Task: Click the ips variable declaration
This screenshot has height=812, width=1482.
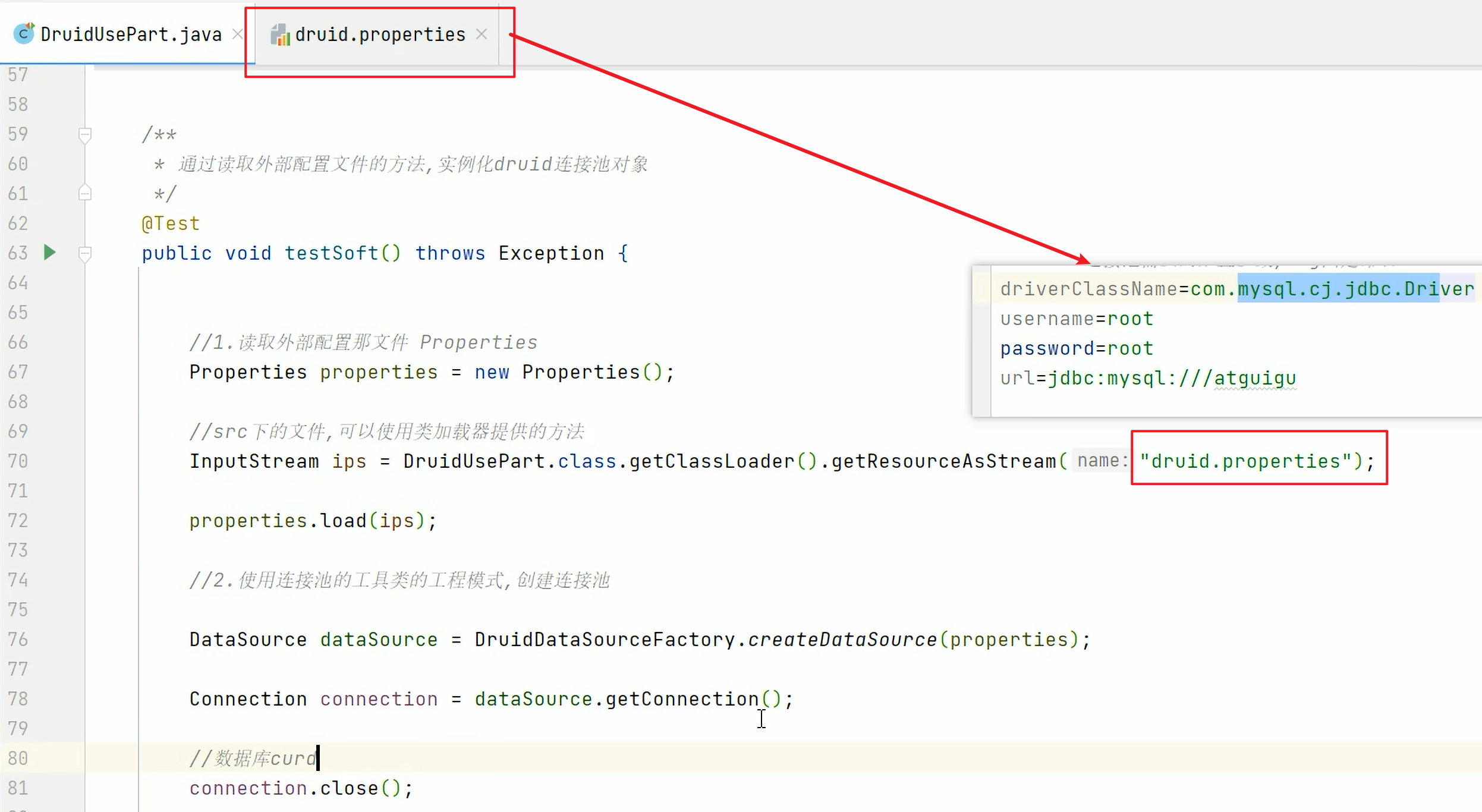Action: (x=349, y=461)
